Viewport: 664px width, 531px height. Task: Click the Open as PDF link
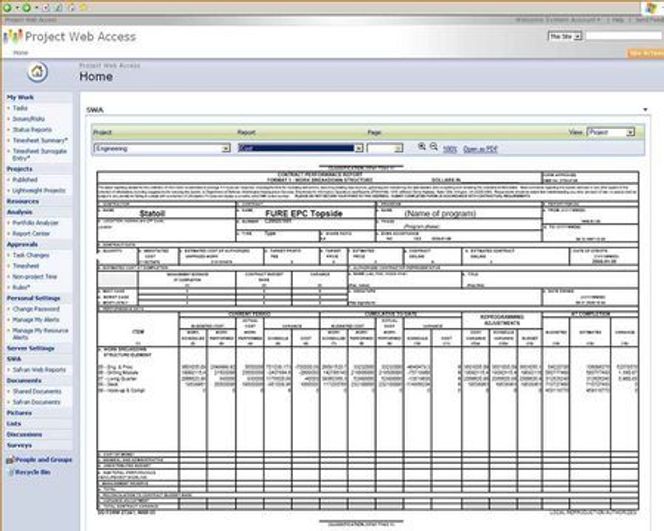480,149
